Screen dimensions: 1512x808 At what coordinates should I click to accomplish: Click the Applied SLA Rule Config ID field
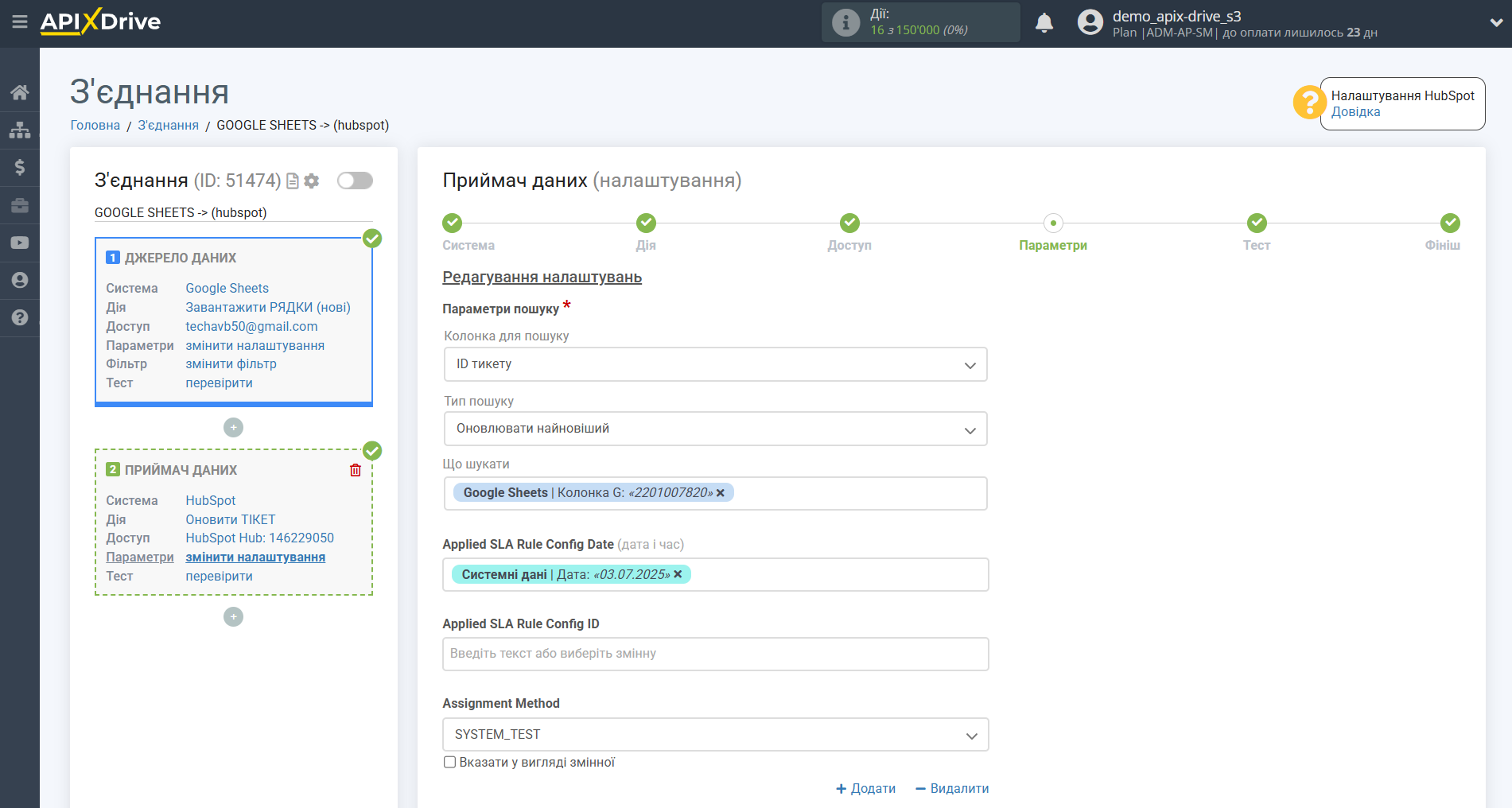[x=715, y=655]
